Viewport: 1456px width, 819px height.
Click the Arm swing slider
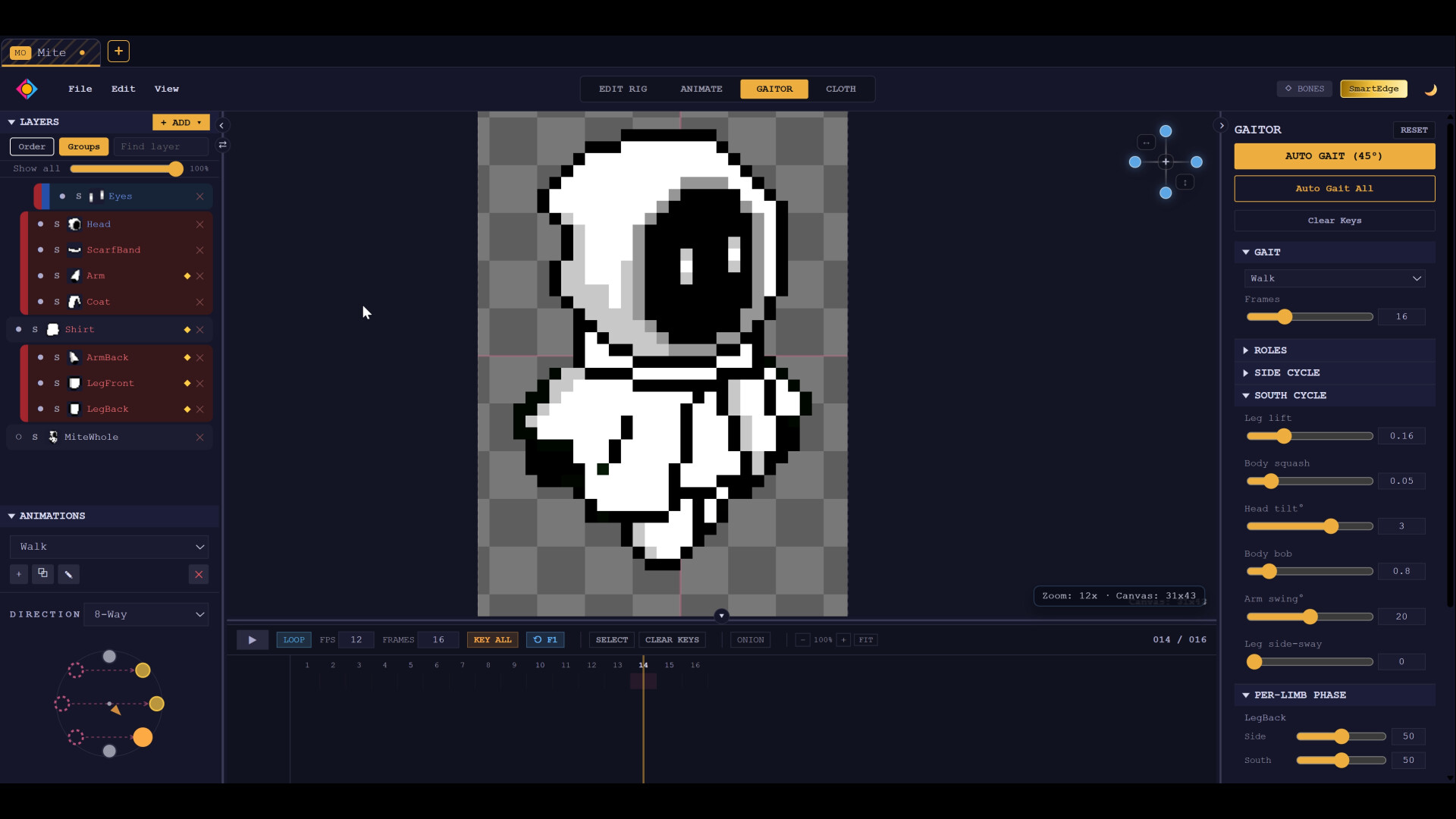1310,617
